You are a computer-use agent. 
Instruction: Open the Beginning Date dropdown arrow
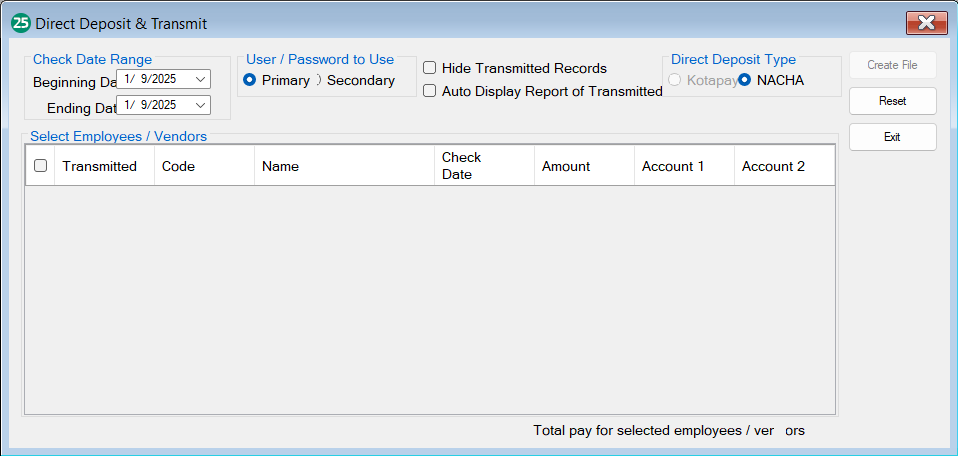pyautogui.click(x=201, y=79)
